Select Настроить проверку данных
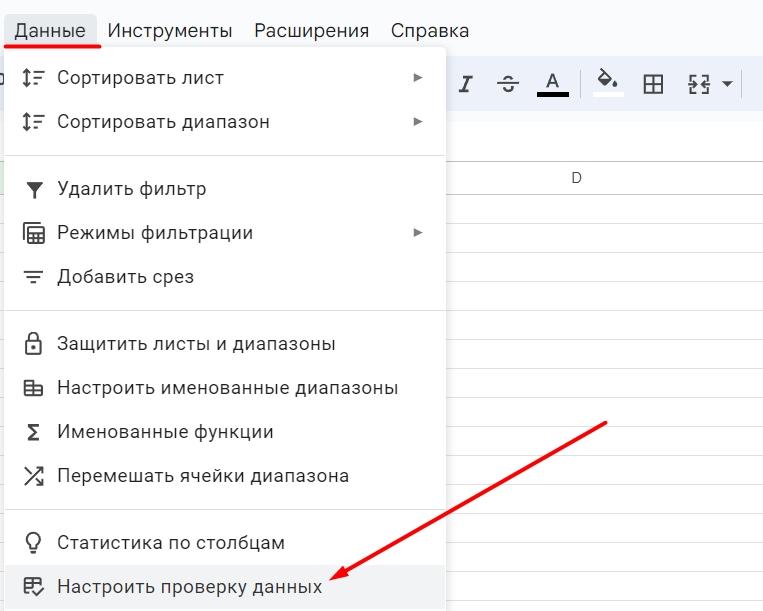 190,587
